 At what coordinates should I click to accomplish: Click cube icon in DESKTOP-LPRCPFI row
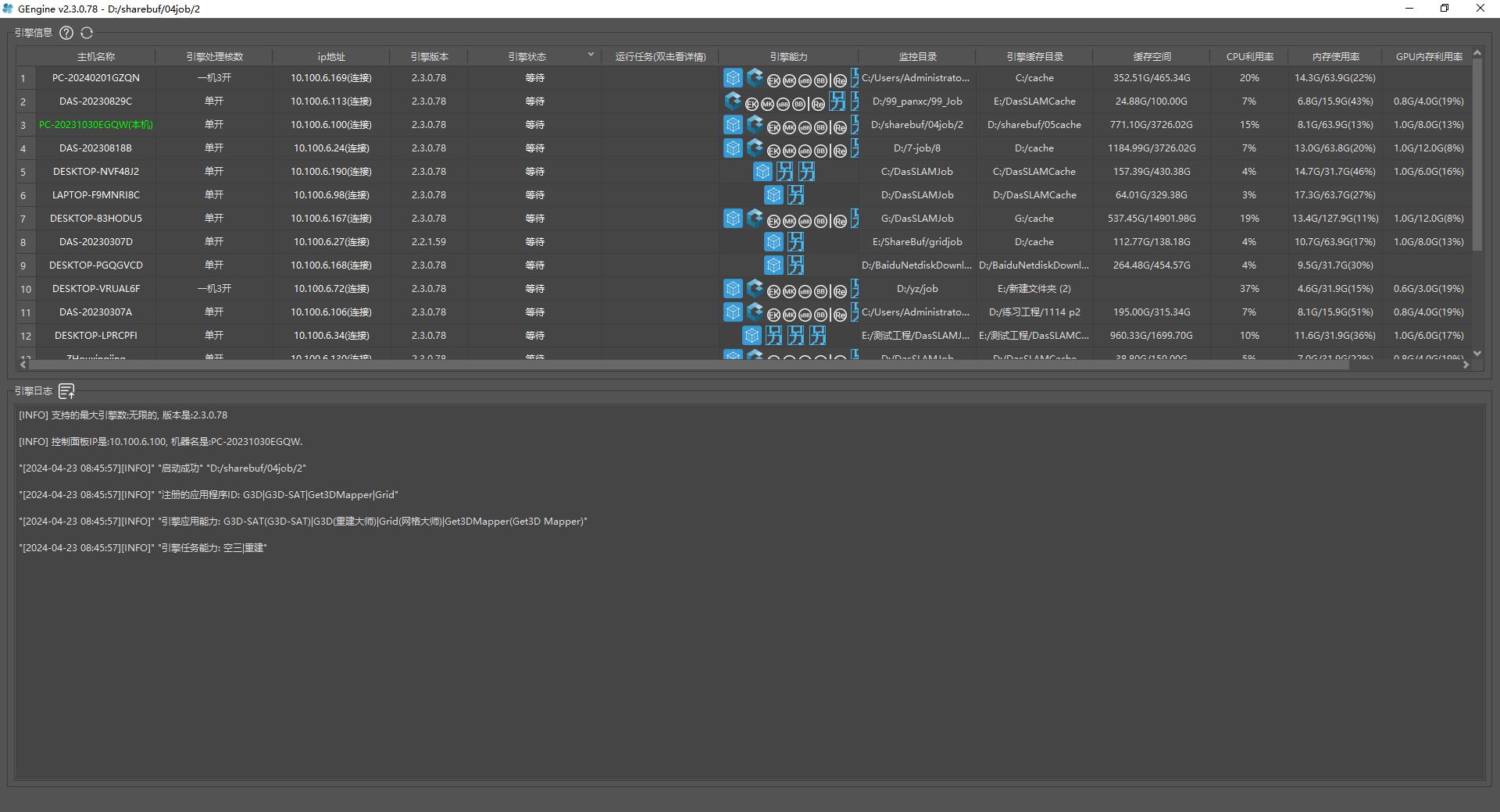pyautogui.click(x=752, y=336)
